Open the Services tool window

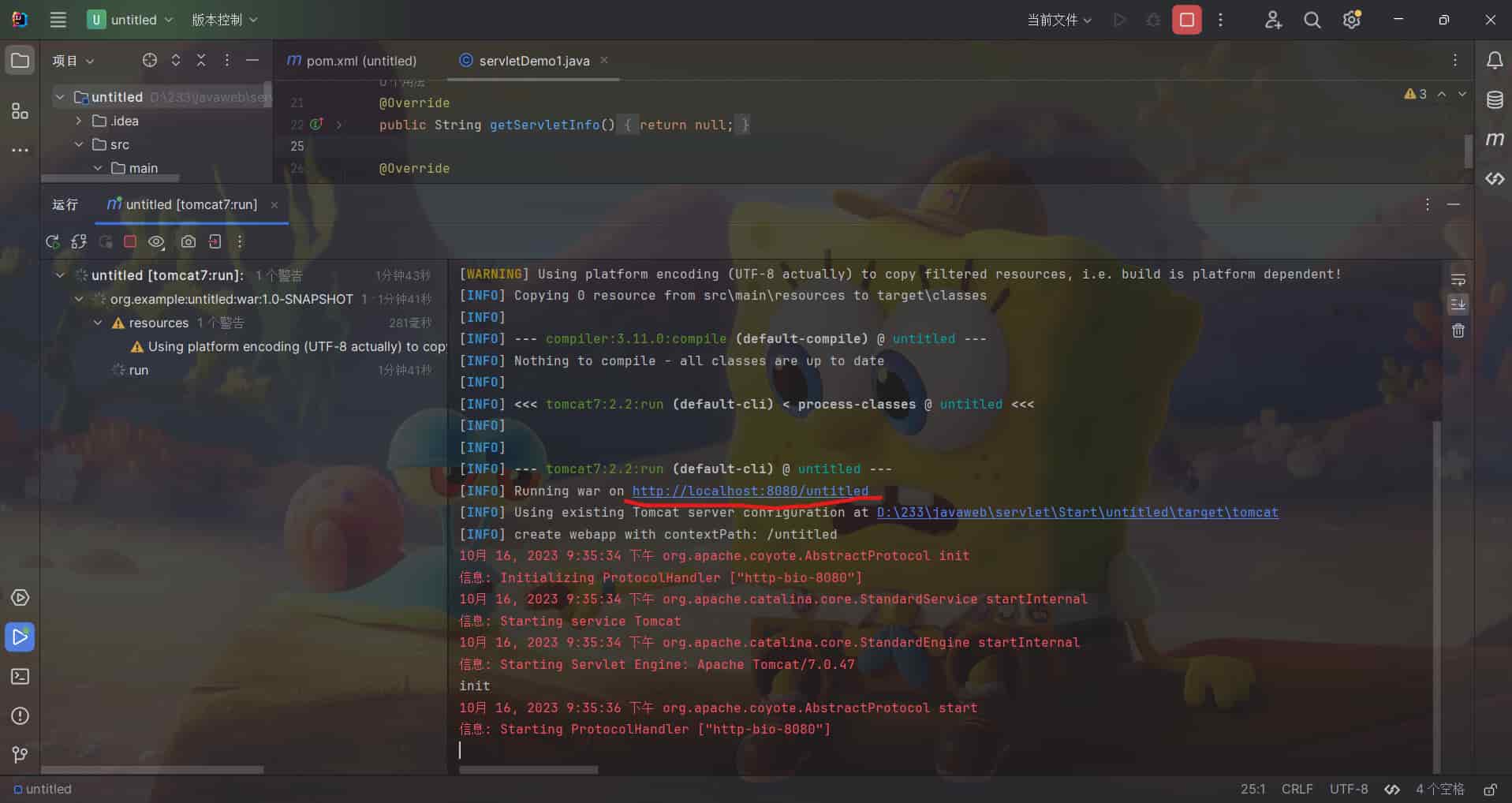tap(21, 597)
